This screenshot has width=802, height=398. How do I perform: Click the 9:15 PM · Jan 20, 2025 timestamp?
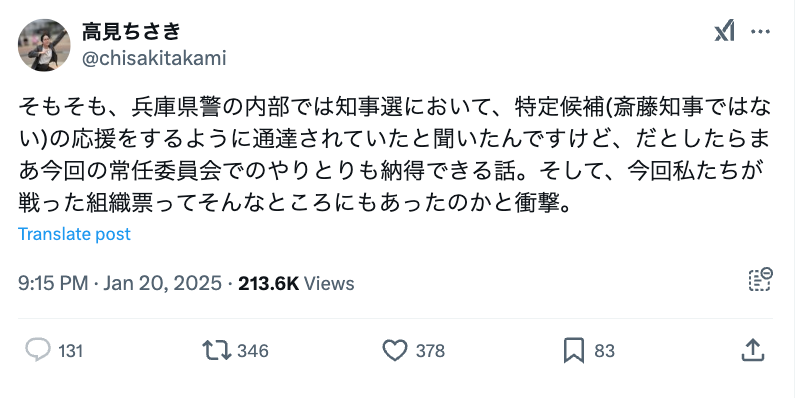point(120,283)
